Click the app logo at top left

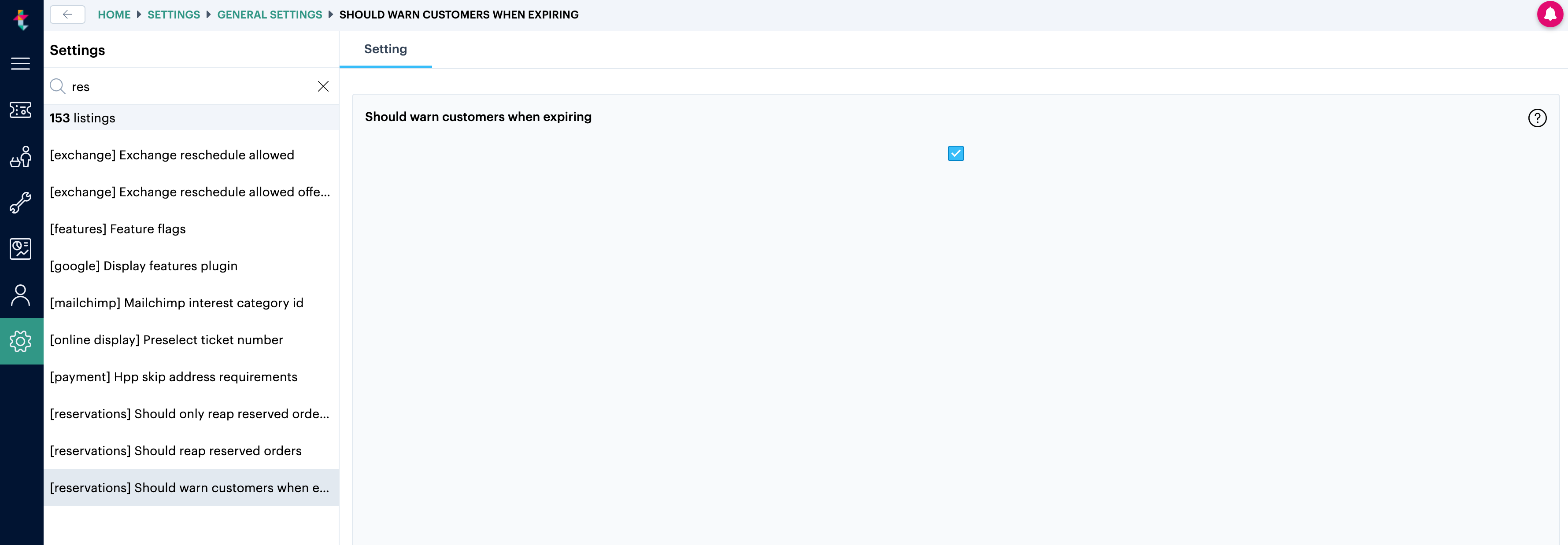[21, 19]
